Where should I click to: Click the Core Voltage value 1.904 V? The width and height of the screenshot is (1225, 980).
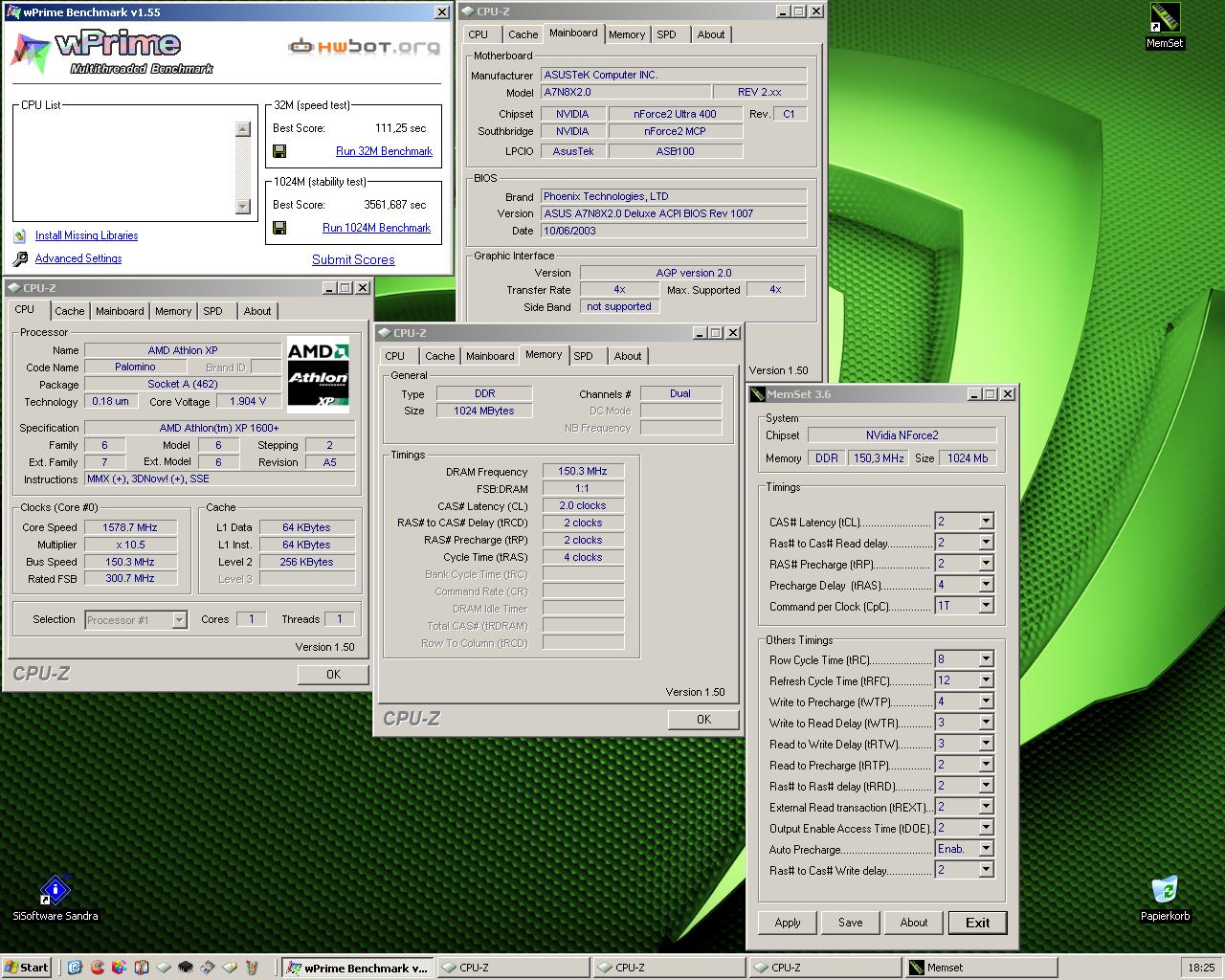pos(248,401)
